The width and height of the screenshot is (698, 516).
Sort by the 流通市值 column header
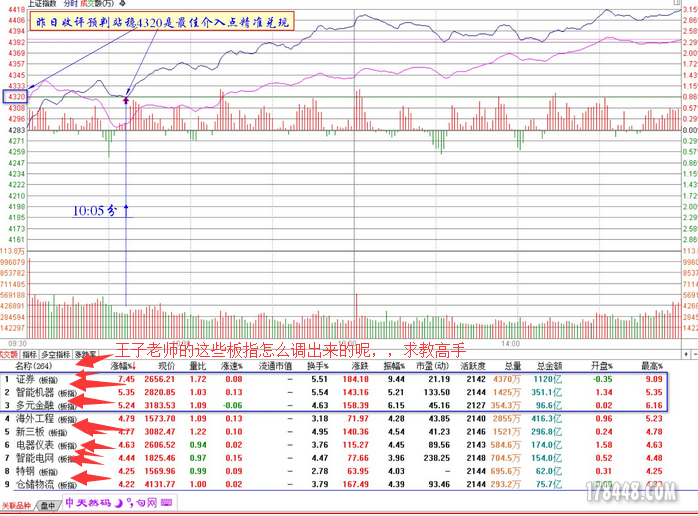(275, 366)
